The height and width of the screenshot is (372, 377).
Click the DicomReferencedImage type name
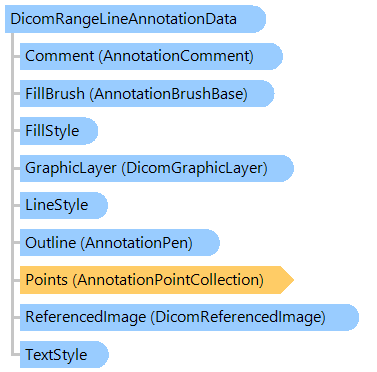tap(238, 317)
